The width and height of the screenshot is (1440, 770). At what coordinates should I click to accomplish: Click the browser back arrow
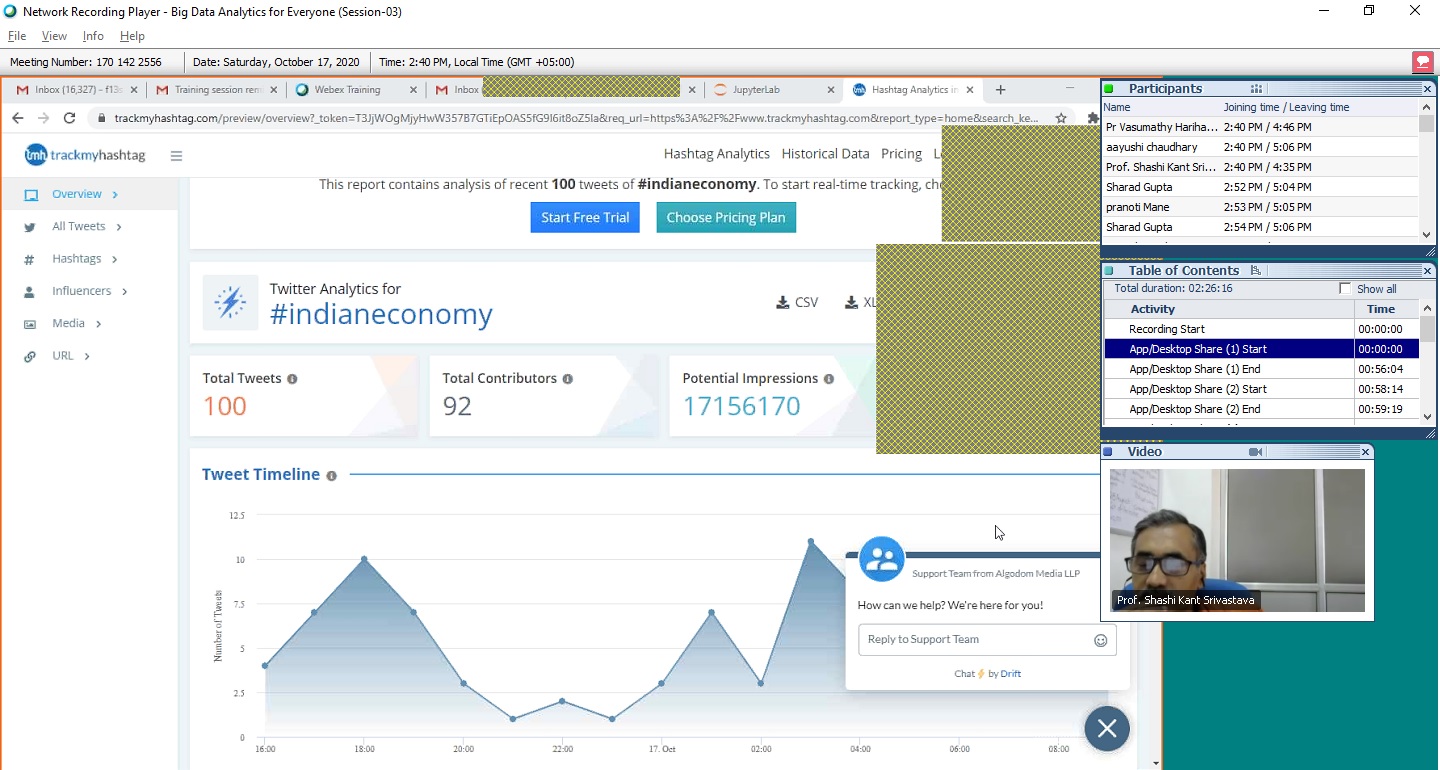[18, 118]
